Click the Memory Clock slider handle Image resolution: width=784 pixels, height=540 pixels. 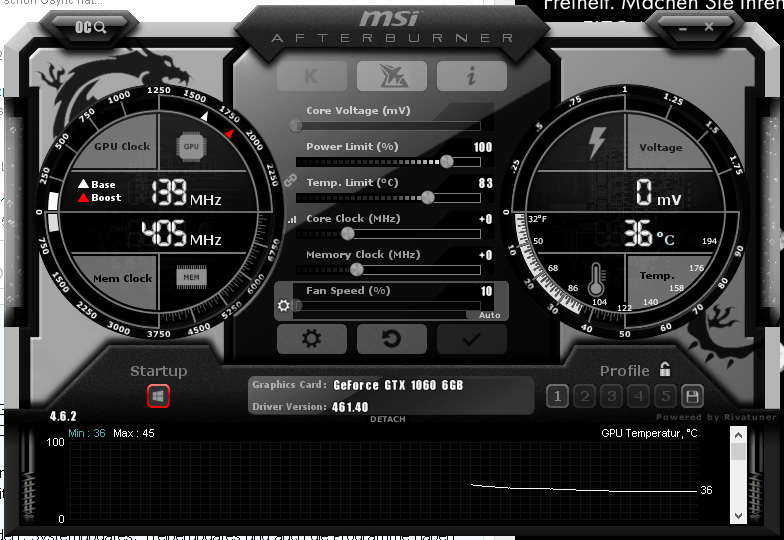click(x=356, y=270)
